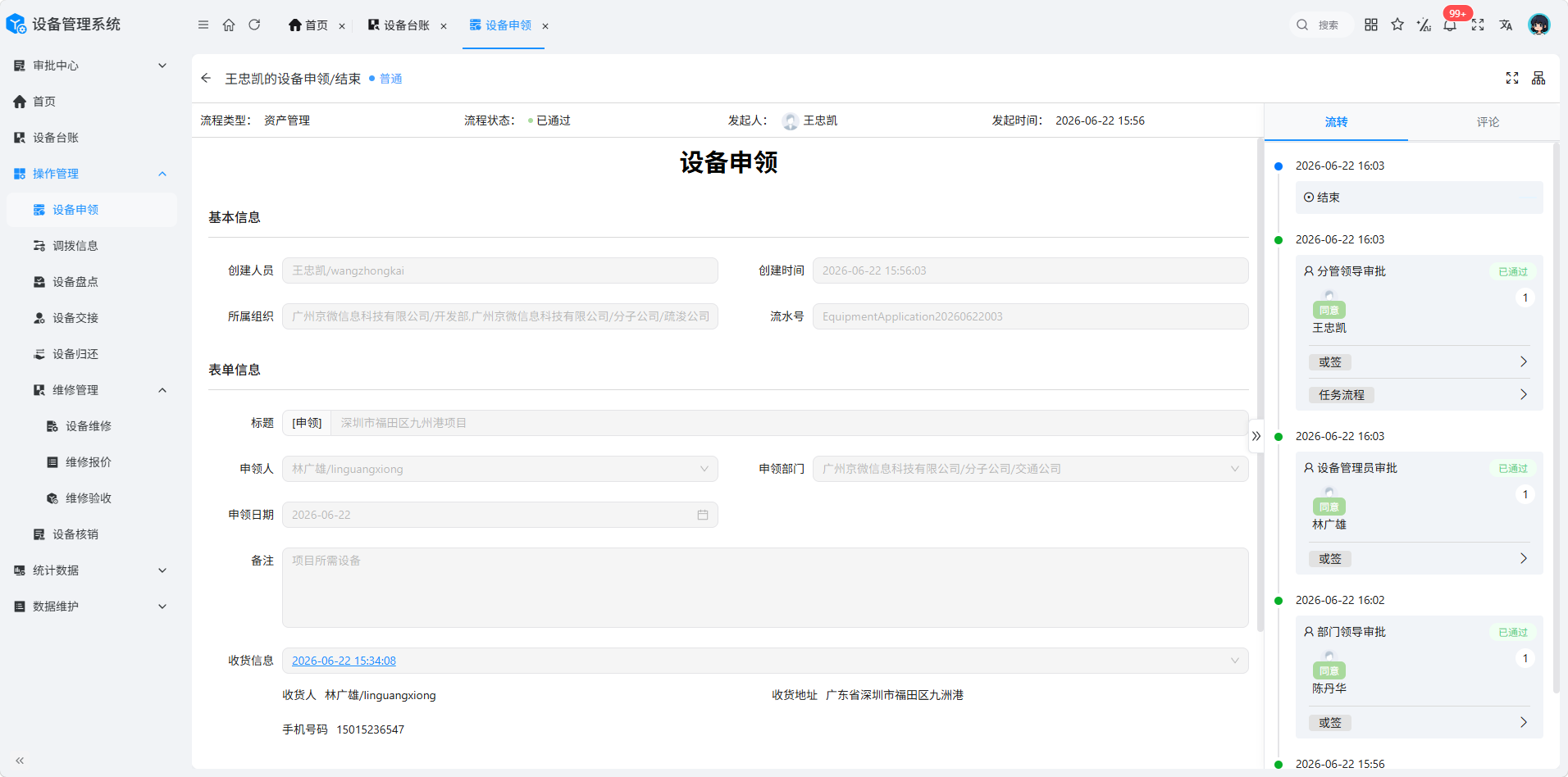The image size is (1568, 777).
Task: Expand 或签 under 设备管理员审批
Action: click(1420, 559)
